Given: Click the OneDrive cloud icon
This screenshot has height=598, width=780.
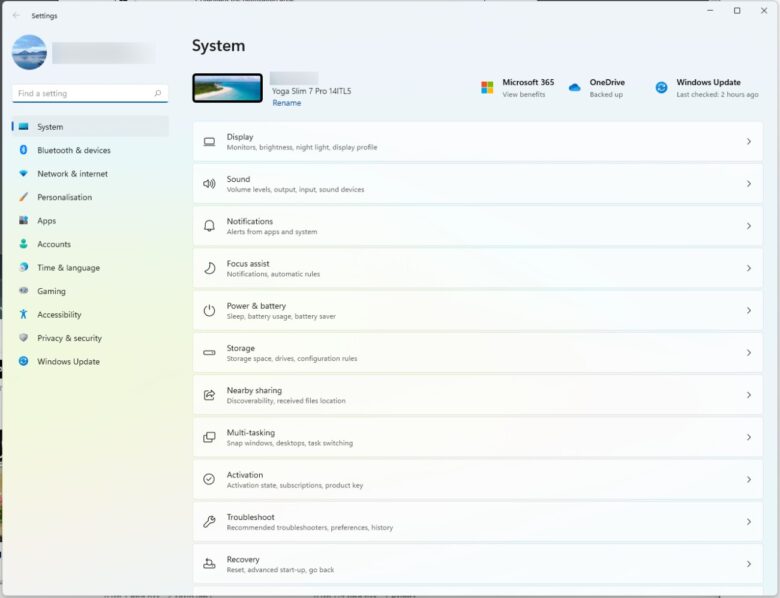Looking at the screenshot, I should click(x=575, y=88).
